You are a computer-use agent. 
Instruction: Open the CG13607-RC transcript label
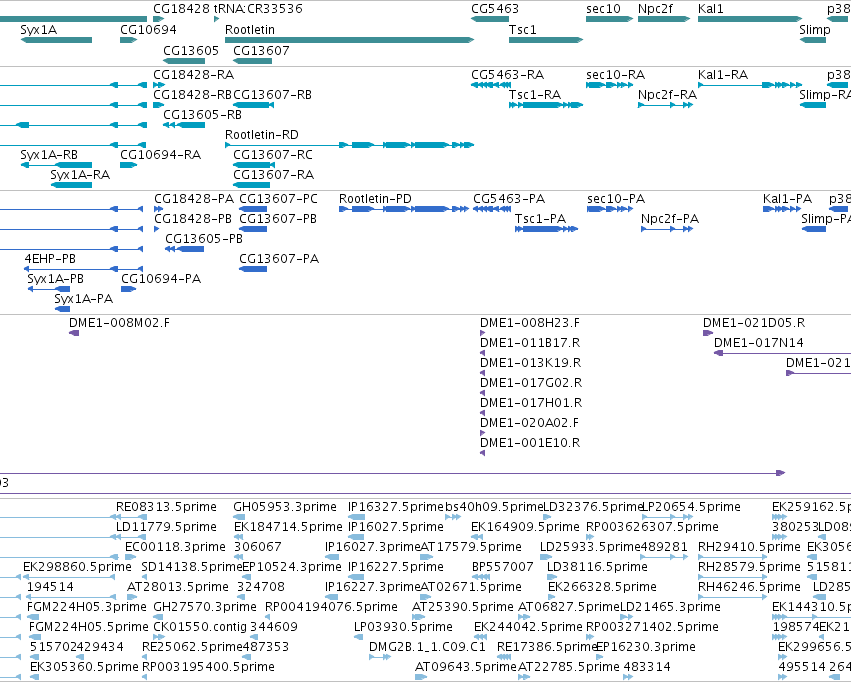(273, 155)
